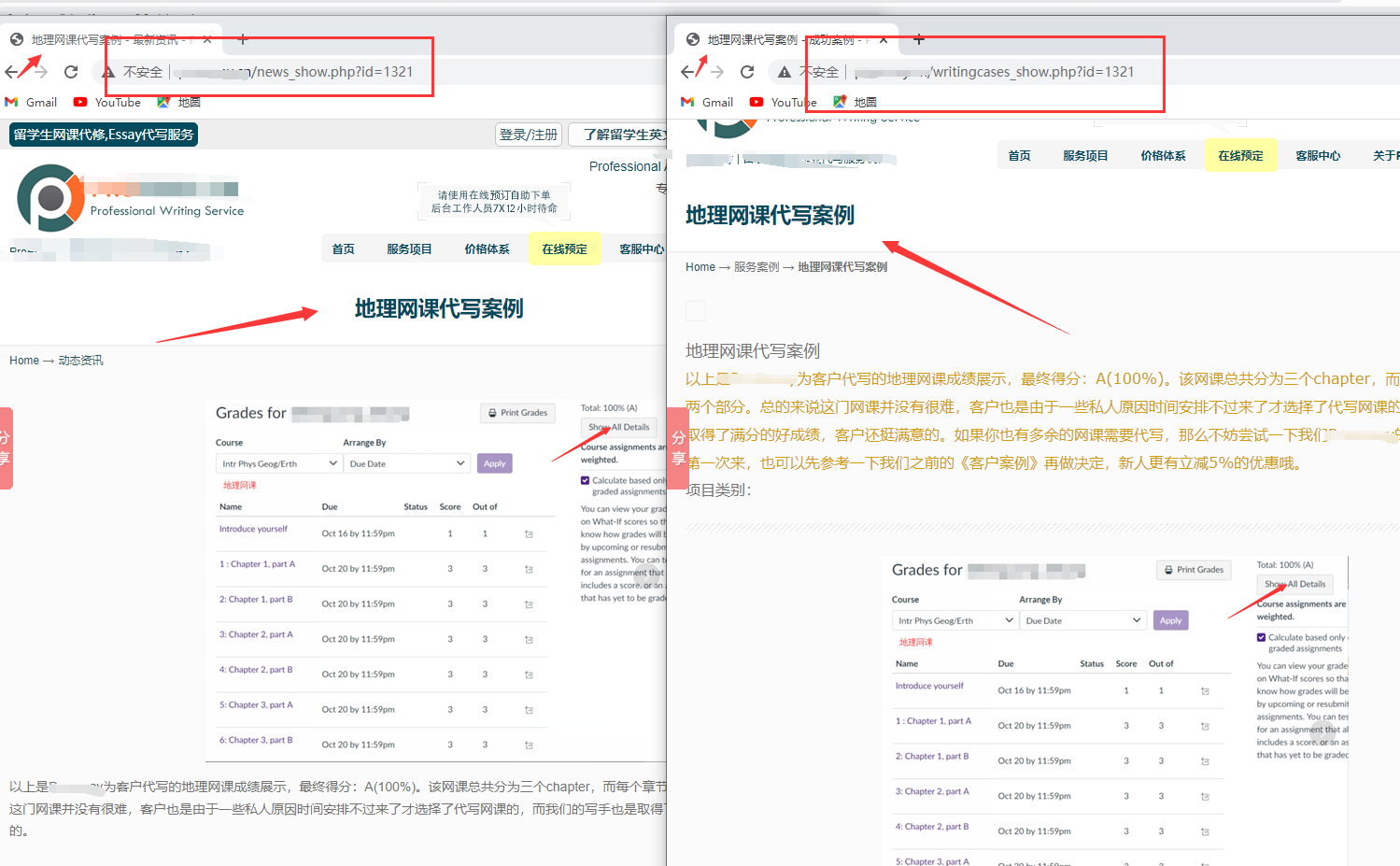This screenshot has height=866, width=1400.
Task: Open 2: Chapter 1, part B assignment in left table
Action: (x=256, y=600)
